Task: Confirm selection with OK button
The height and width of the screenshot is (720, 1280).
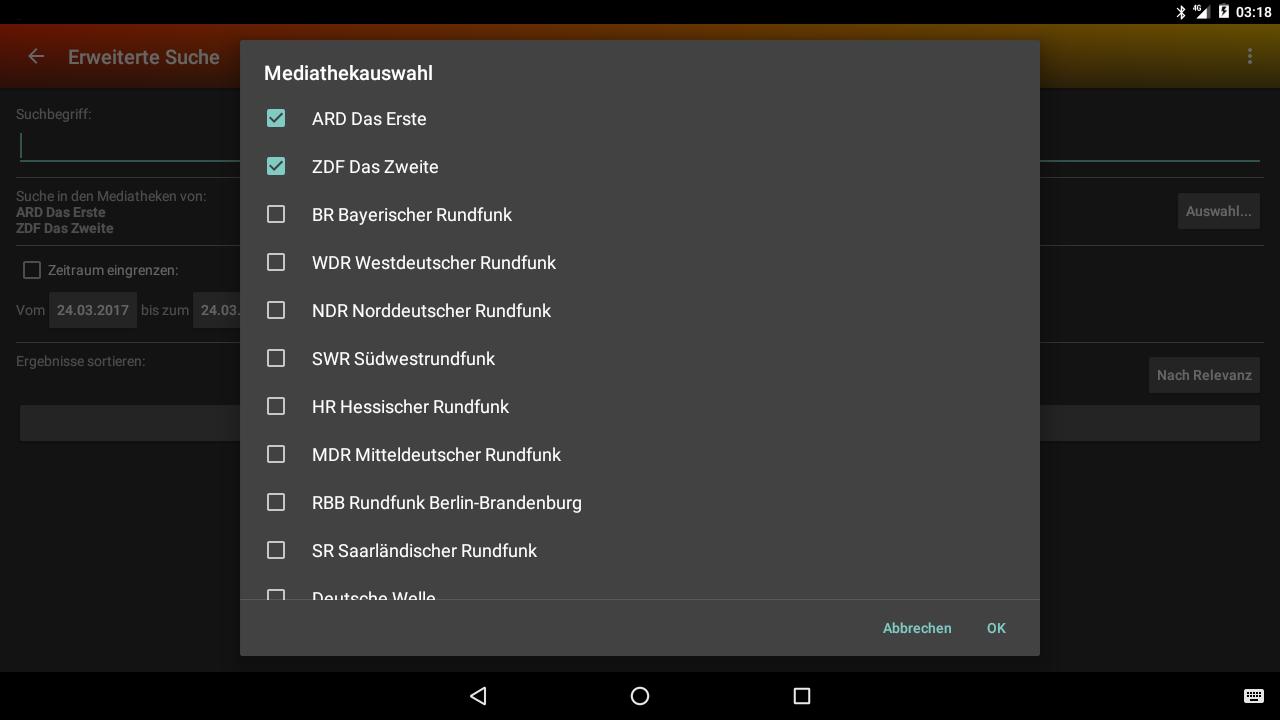Action: [996, 628]
